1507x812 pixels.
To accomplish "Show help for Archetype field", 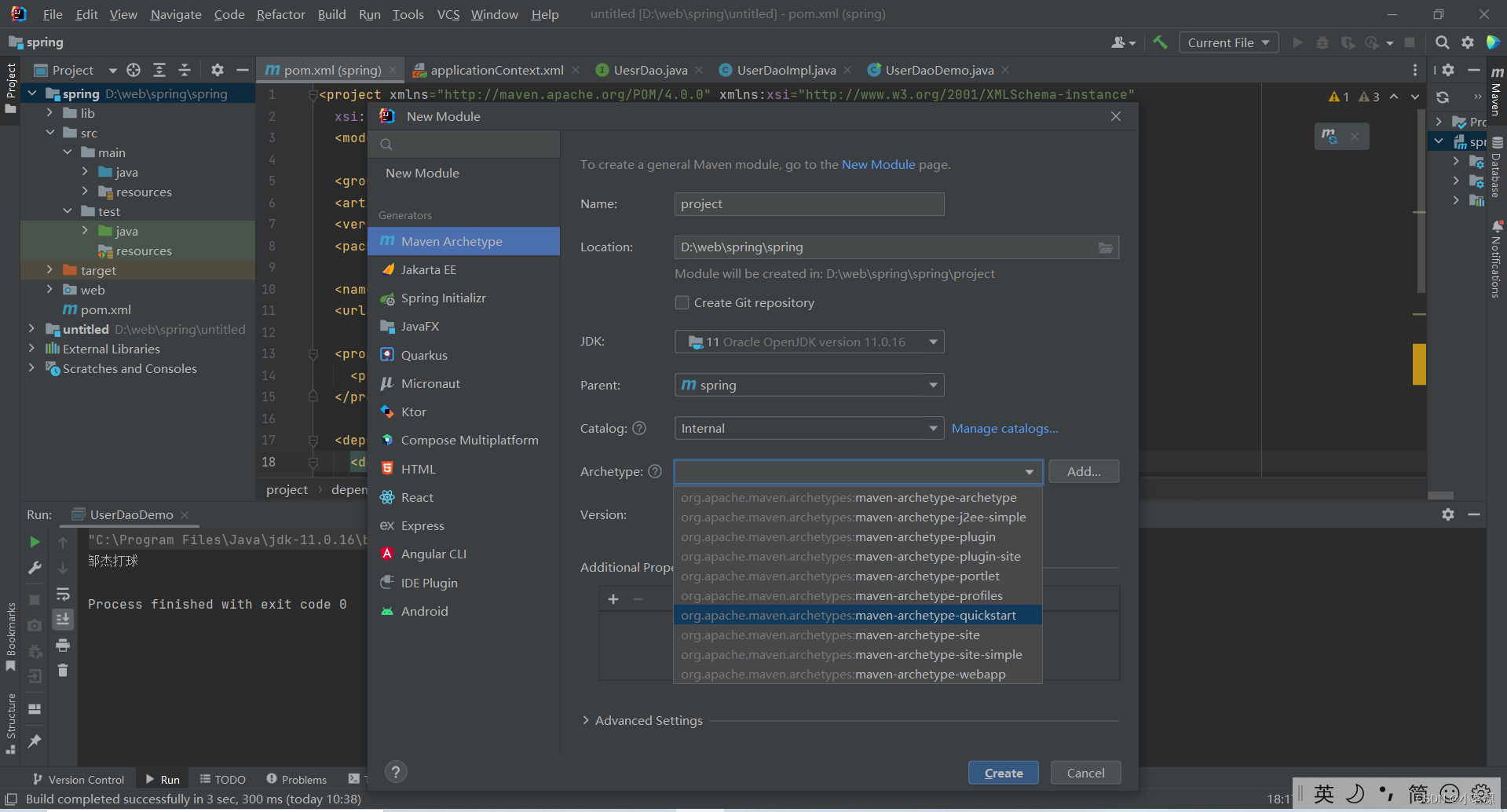I will (x=655, y=471).
